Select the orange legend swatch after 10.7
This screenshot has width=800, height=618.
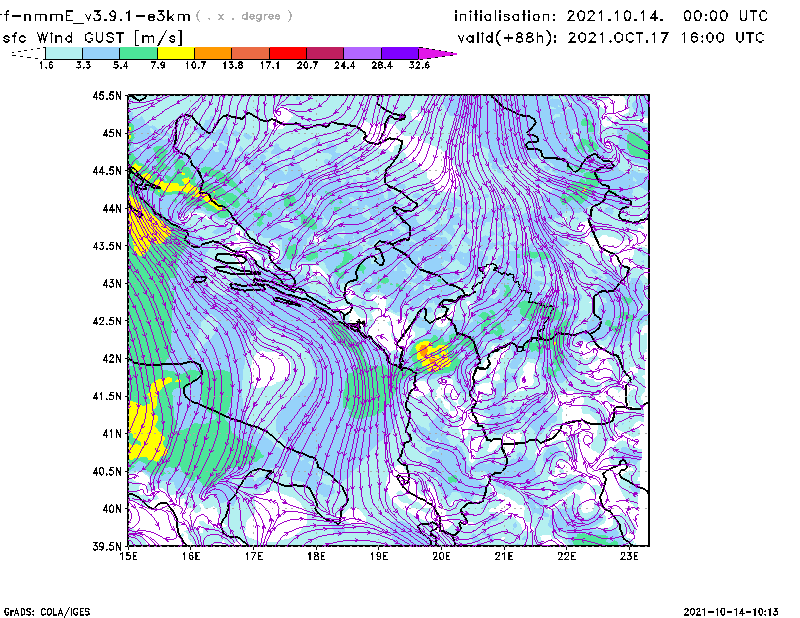(213, 53)
